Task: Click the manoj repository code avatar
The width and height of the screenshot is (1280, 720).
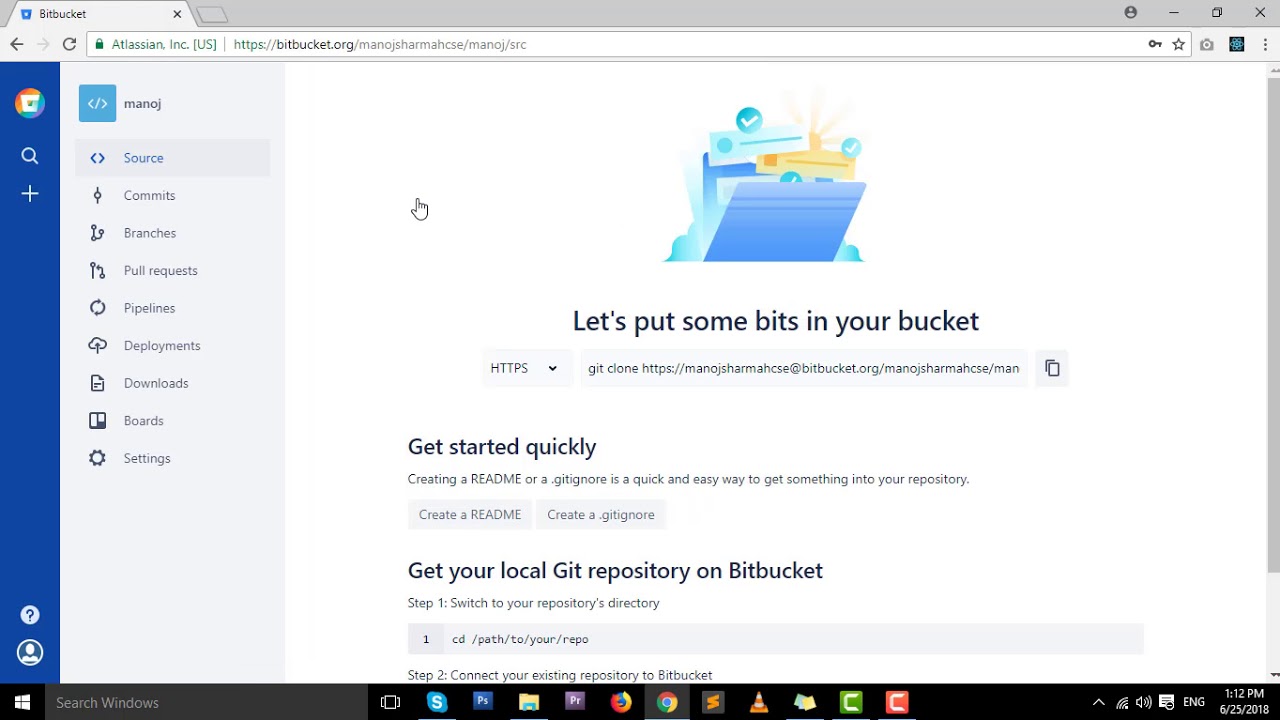Action: click(97, 103)
